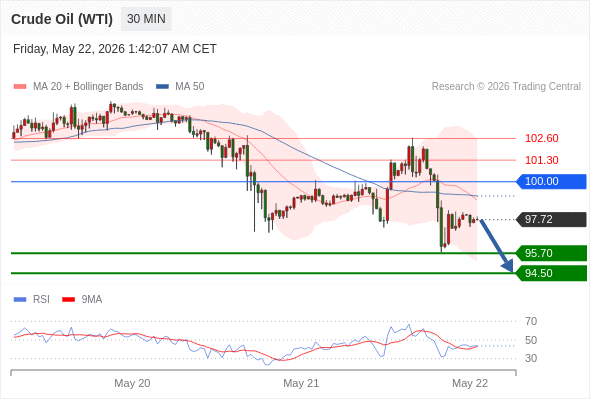Click the MA 20 + Bollinger Bands legend label
This screenshot has height=400, width=590.
(88, 87)
